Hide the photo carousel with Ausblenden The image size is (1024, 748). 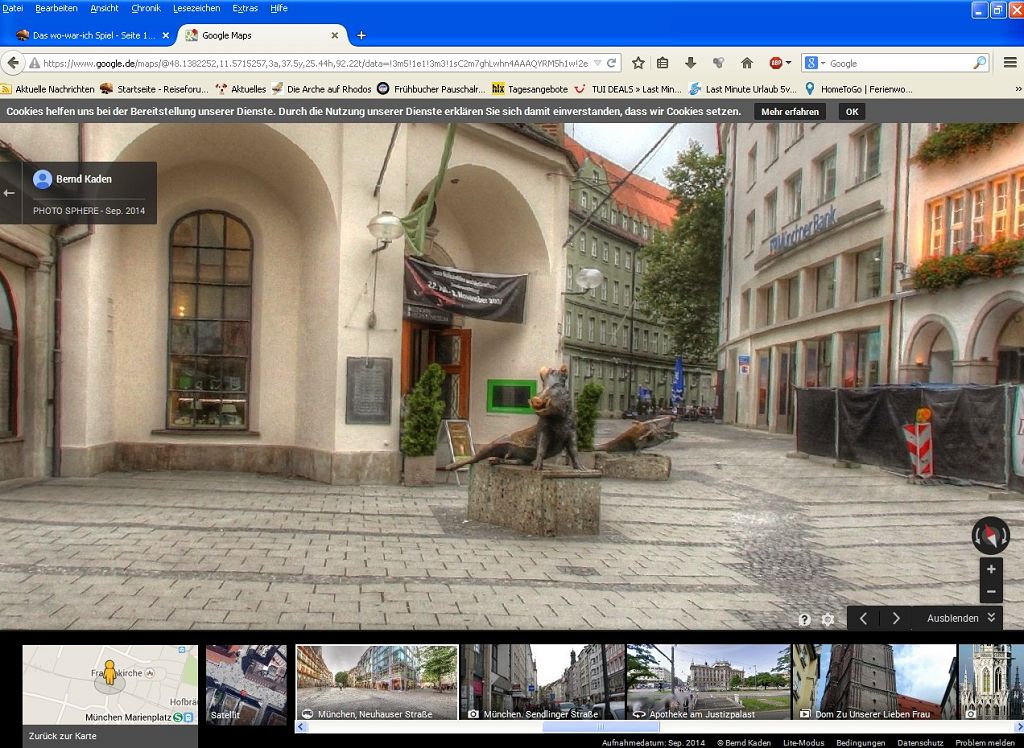click(961, 618)
